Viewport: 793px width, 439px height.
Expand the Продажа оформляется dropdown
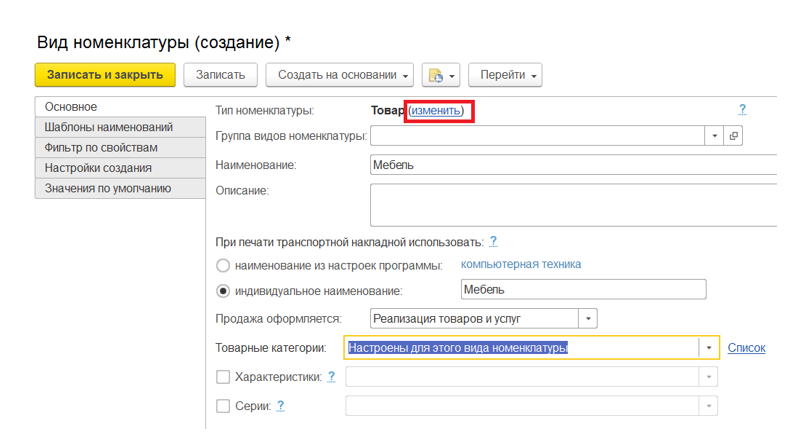[x=588, y=319]
